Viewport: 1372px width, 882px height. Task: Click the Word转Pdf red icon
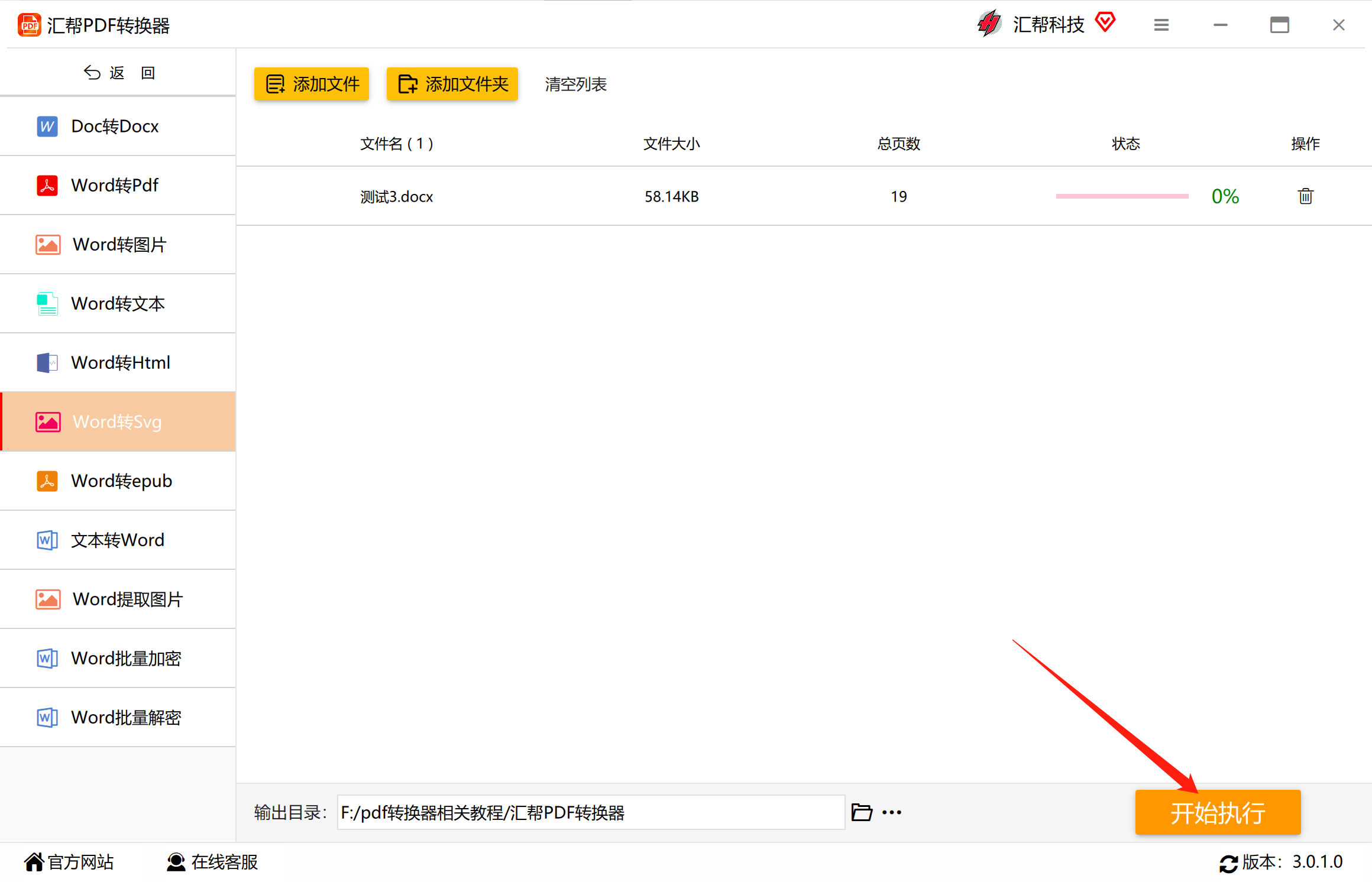(x=47, y=185)
